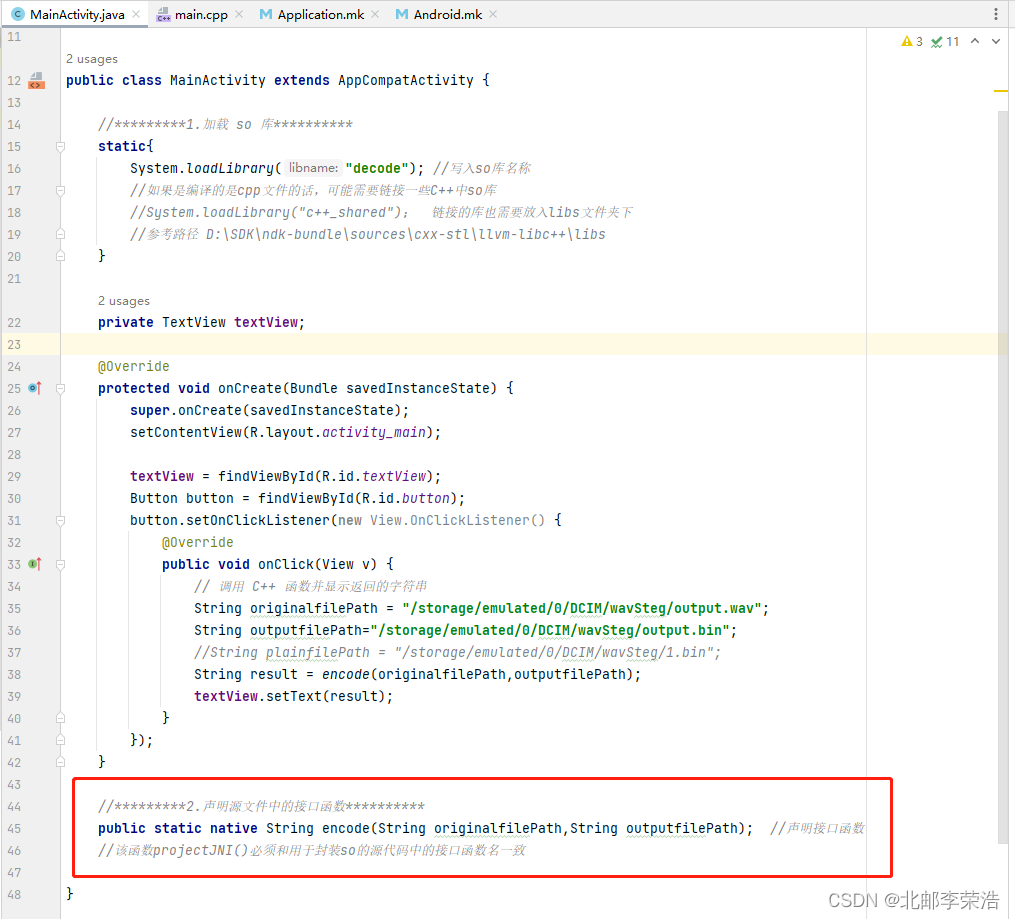1015x919 pixels.
Task: Collapse the onCreate method fold arrow
Action: [x=60, y=388]
